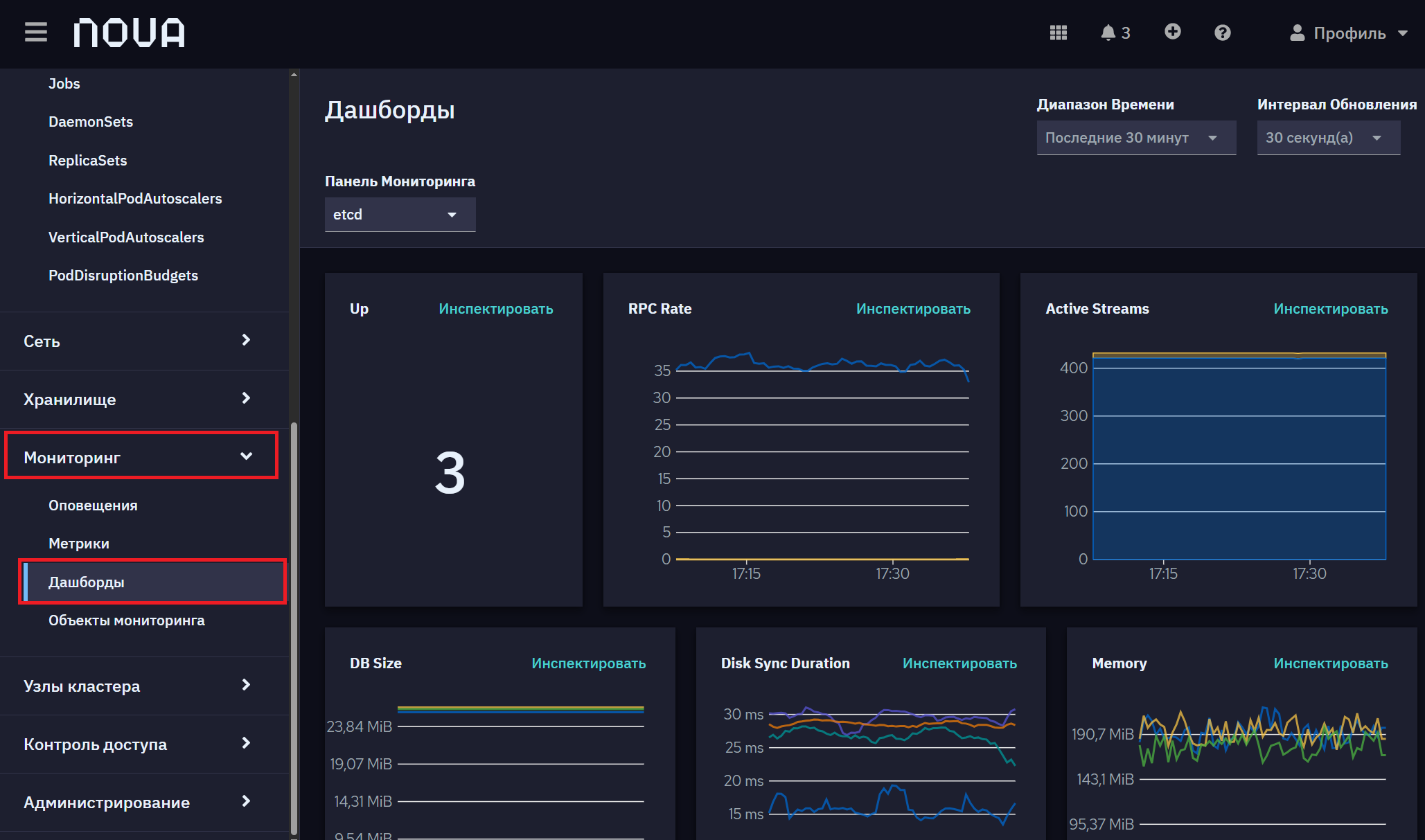Go to Оповещения page
This screenshot has width=1425, height=840.
click(93, 506)
